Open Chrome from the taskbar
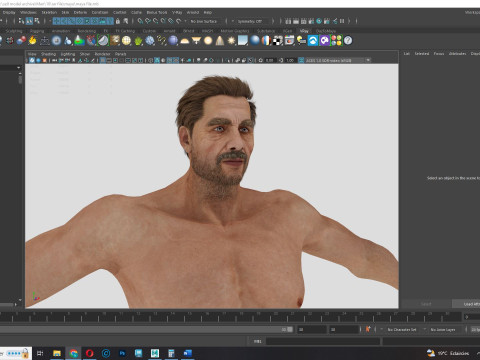Image resolution: width=480 pixels, height=360 pixels. (x=73, y=353)
